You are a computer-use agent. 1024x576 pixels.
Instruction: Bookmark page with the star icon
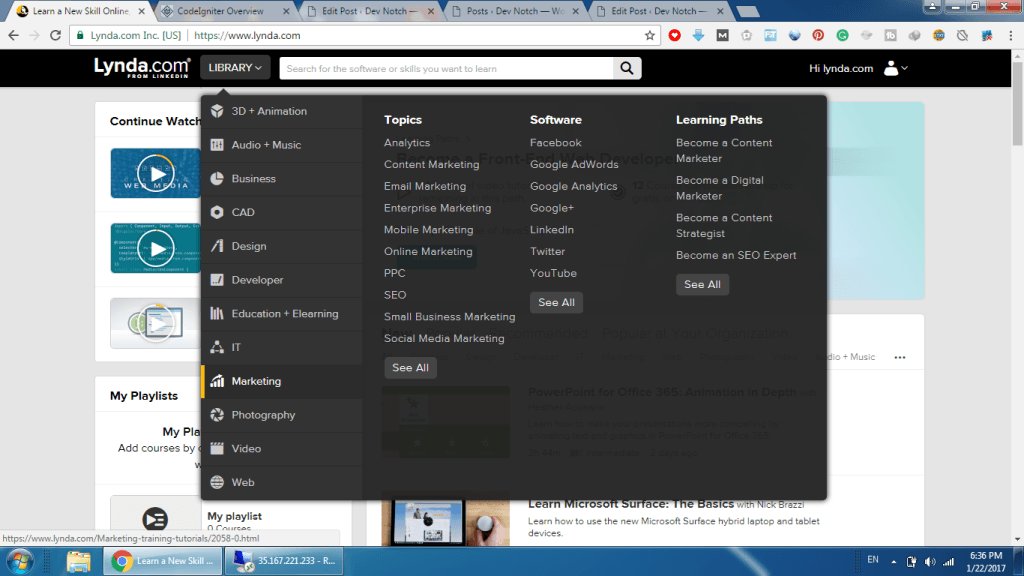click(x=649, y=35)
